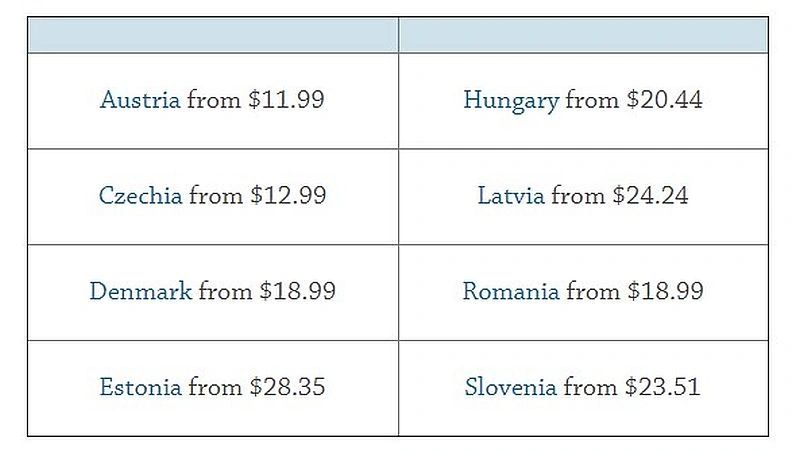Click the $20.44 price text
This screenshot has height=453, width=800.
point(665,99)
